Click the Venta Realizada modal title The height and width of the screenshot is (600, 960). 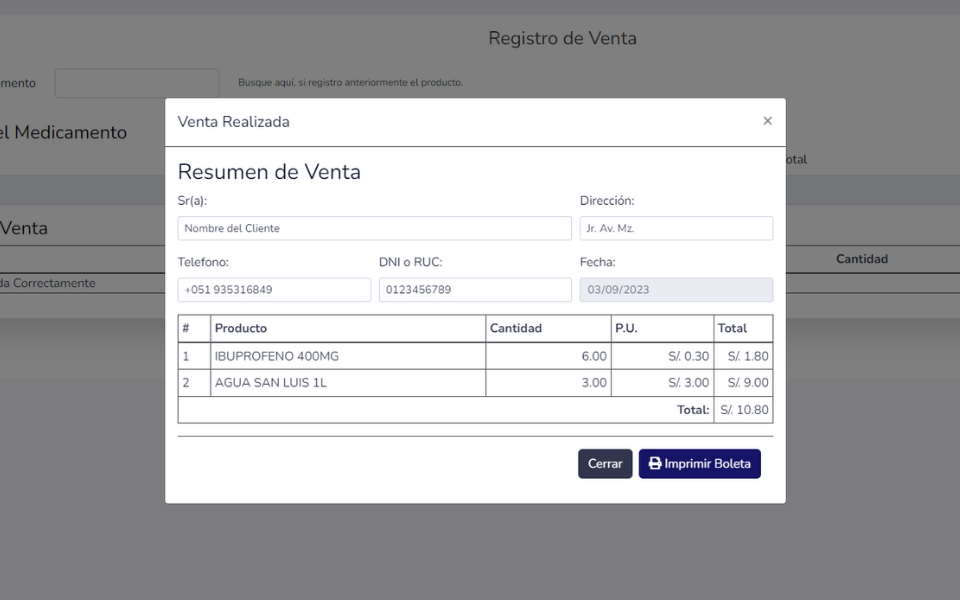pyautogui.click(x=234, y=122)
